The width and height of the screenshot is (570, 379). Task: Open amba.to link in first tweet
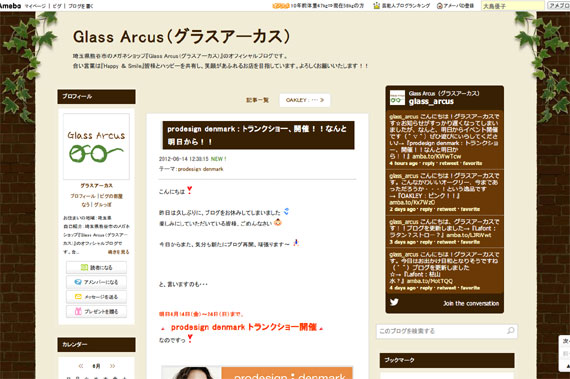tap(437, 156)
